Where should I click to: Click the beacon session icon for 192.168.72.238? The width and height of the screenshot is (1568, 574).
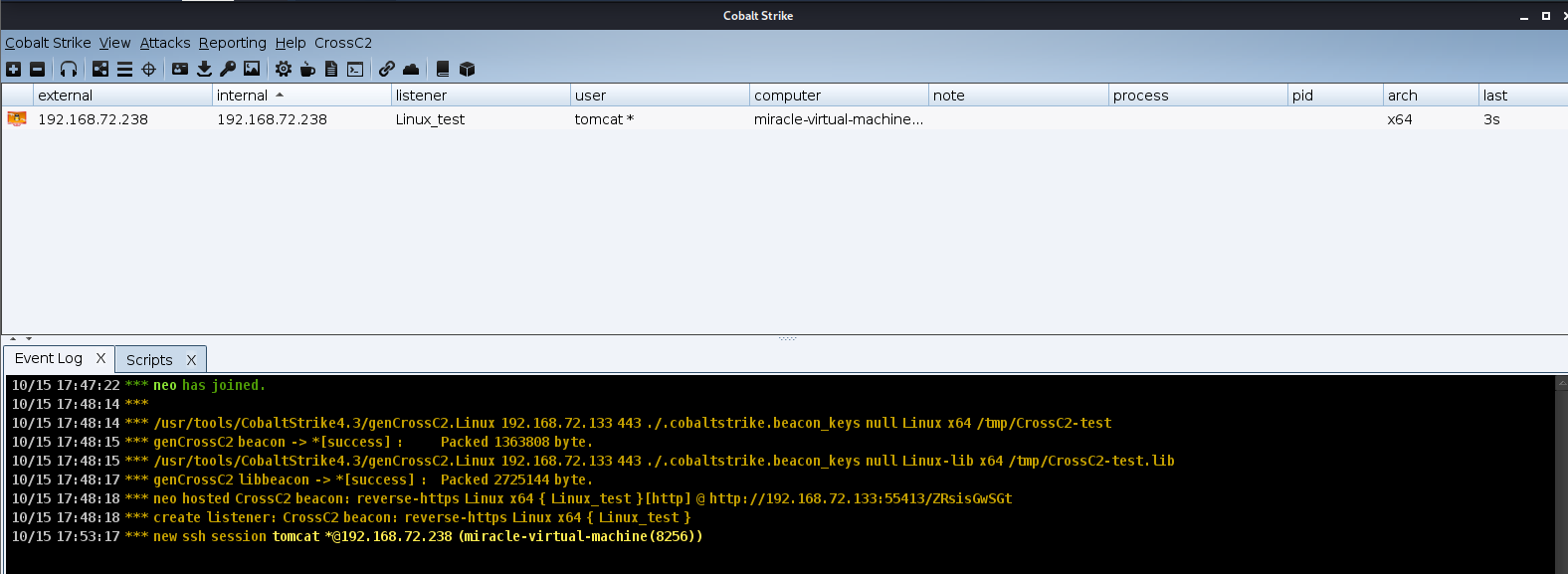click(17, 118)
